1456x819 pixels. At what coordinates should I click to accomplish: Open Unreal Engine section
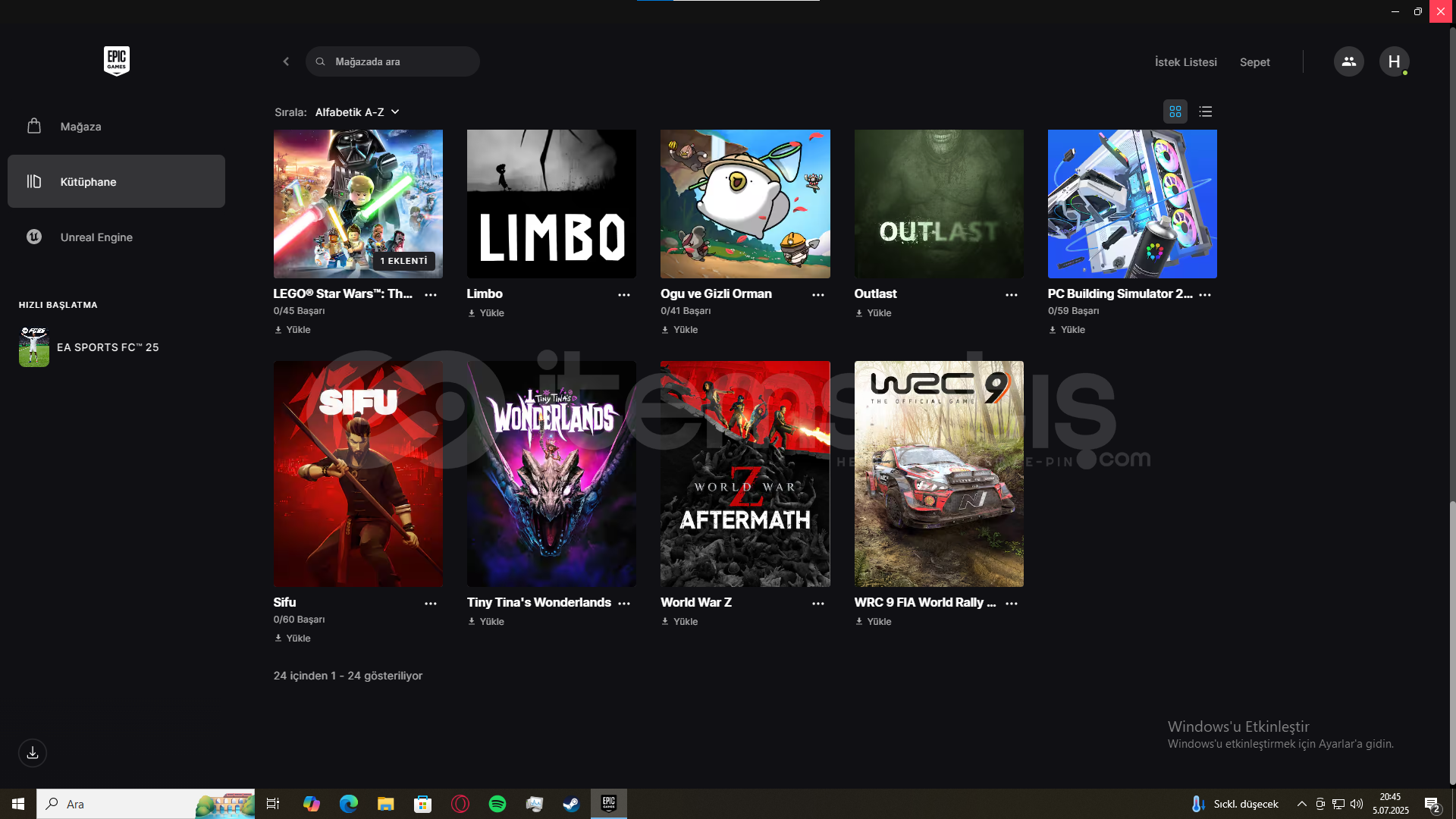click(x=116, y=237)
